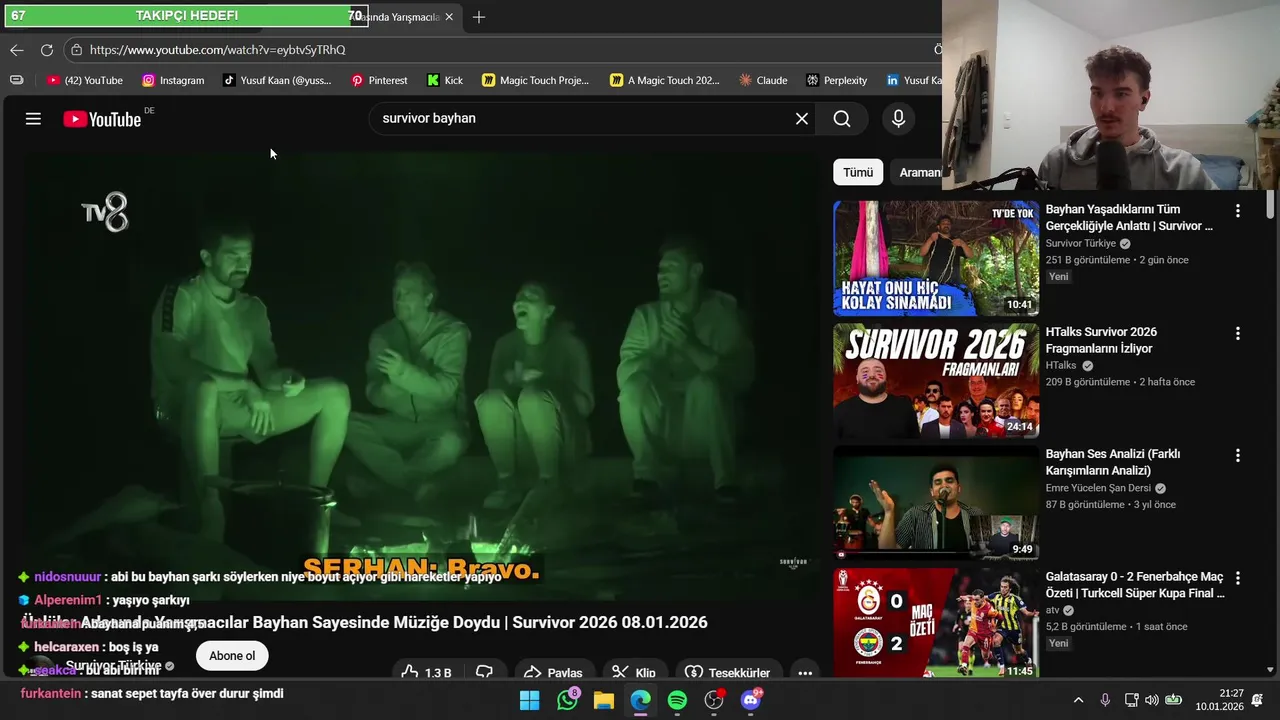Screen dimensions: 1280x720
Task: Select the Tümü filter chip
Action: [858, 172]
